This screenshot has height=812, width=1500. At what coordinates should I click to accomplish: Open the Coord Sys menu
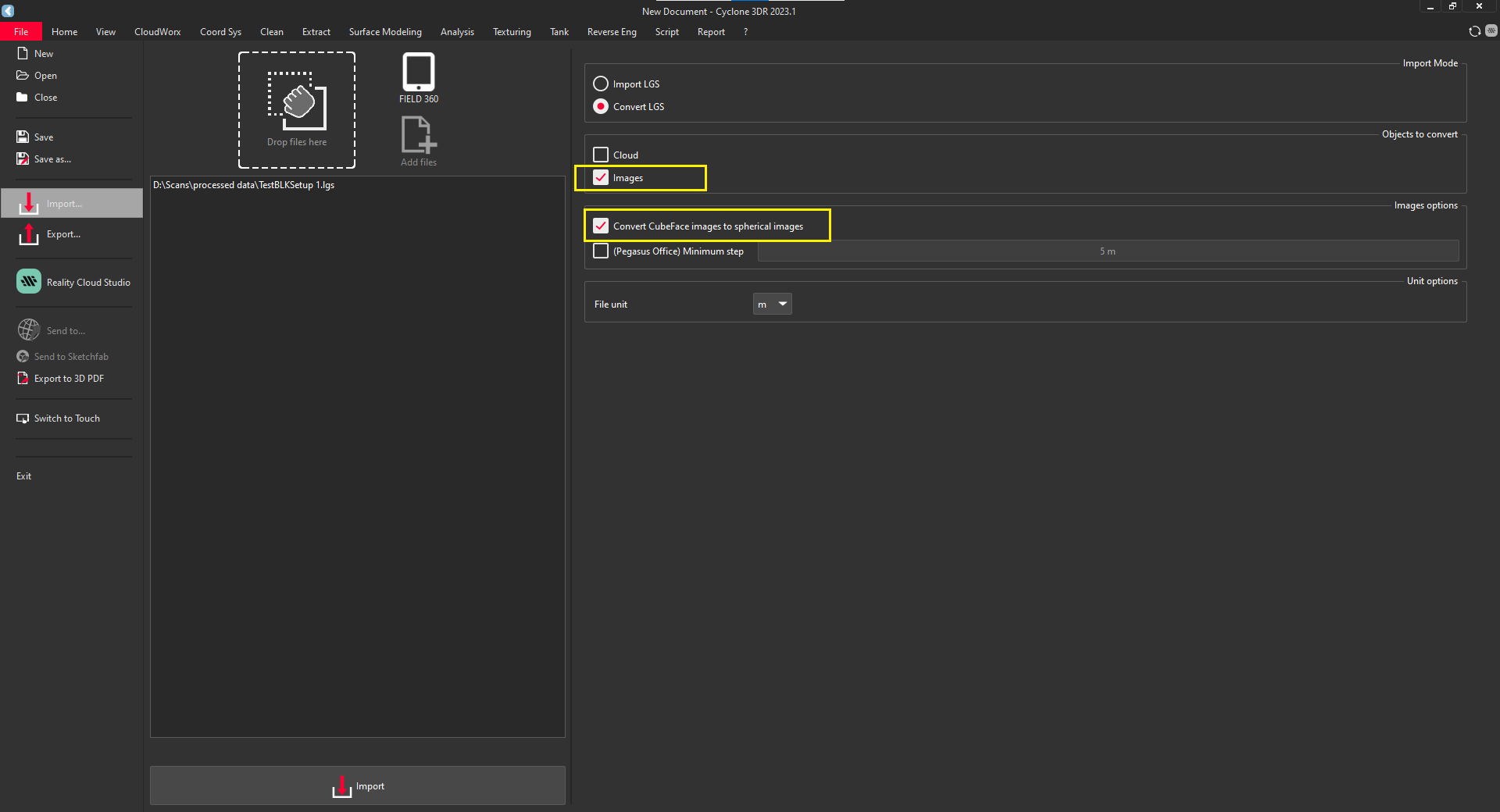[220, 32]
